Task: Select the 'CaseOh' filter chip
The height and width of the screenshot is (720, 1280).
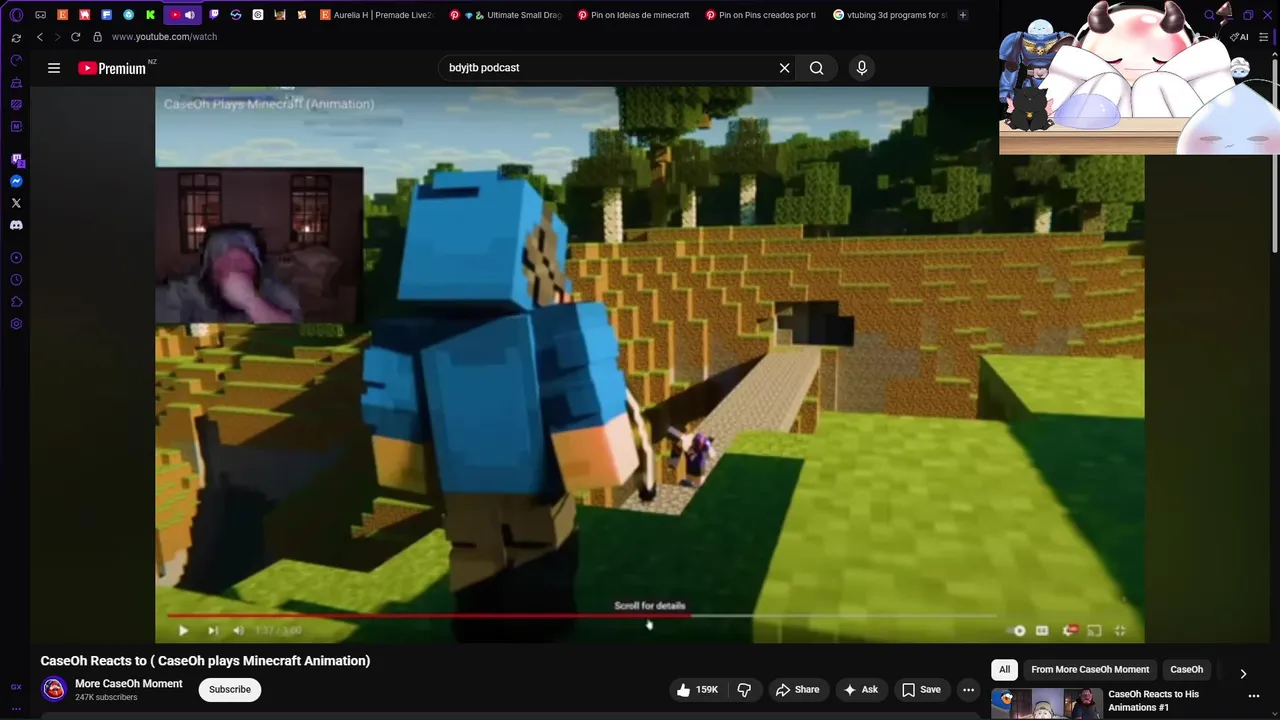Action: (x=1187, y=670)
